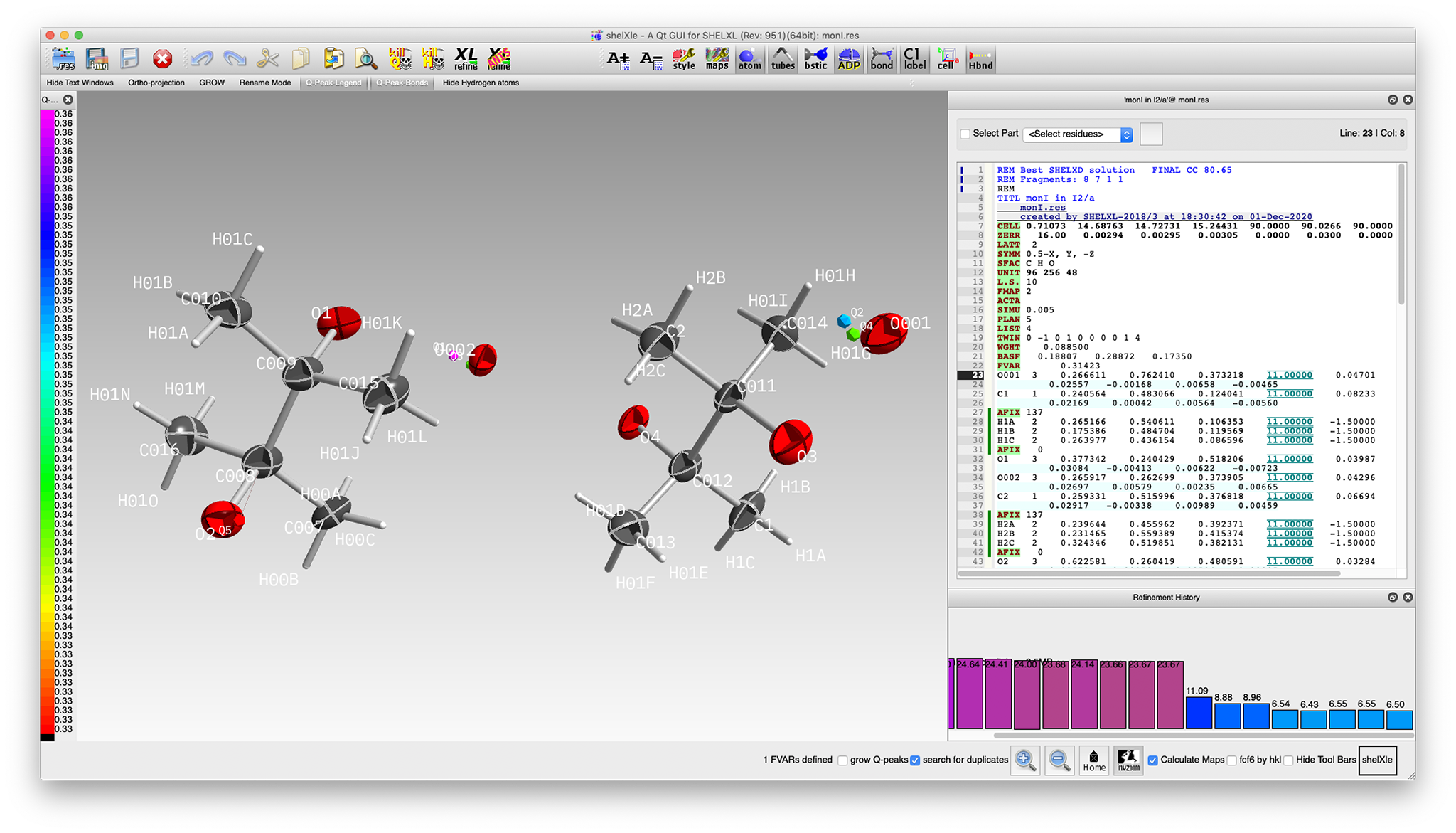The height and width of the screenshot is (833, 1456).
Task: Paste with the clipboard icon
Action: click(x=333, y=58)
